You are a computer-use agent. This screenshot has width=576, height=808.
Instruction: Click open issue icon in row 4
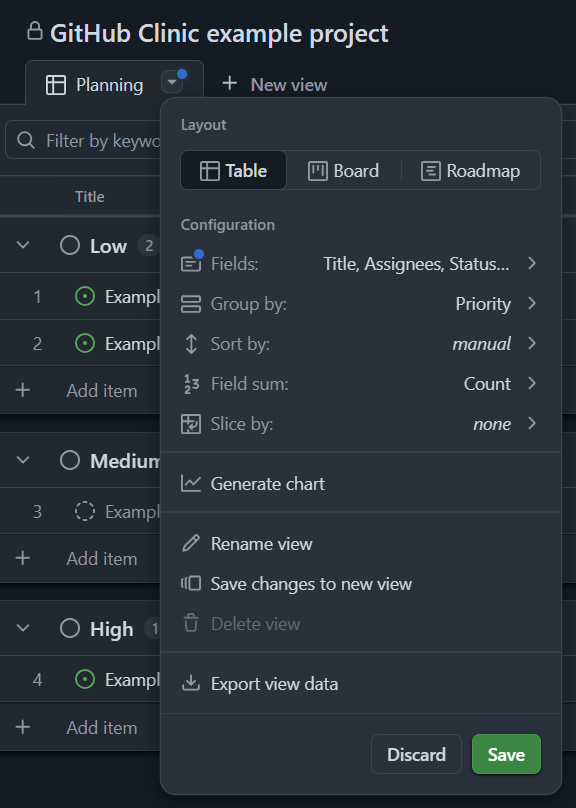tap(85, 679)
